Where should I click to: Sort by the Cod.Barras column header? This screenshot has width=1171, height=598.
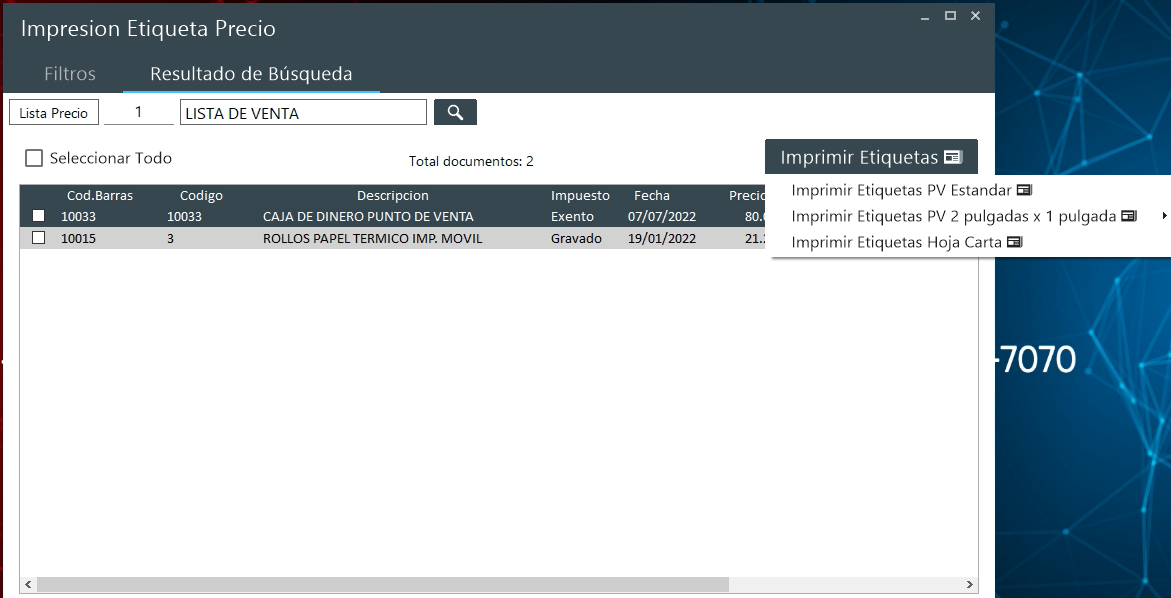[100, 196]
